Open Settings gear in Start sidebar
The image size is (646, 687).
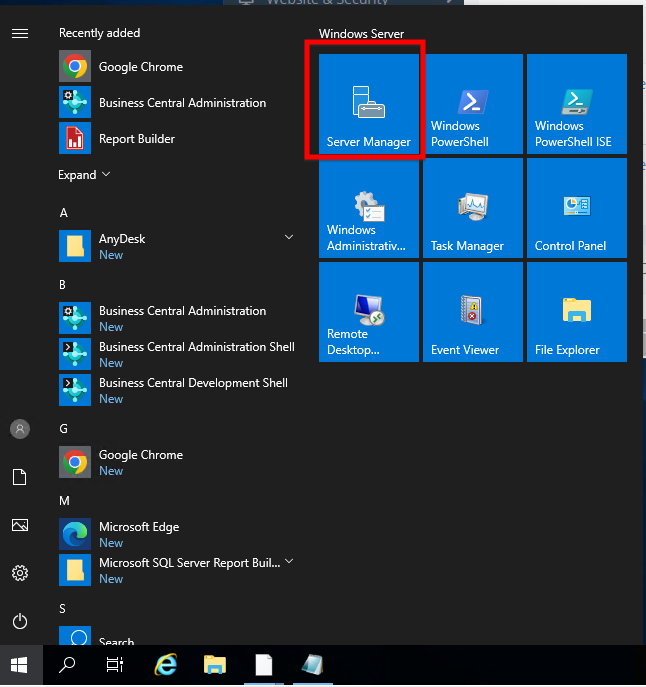pos(20,573)
